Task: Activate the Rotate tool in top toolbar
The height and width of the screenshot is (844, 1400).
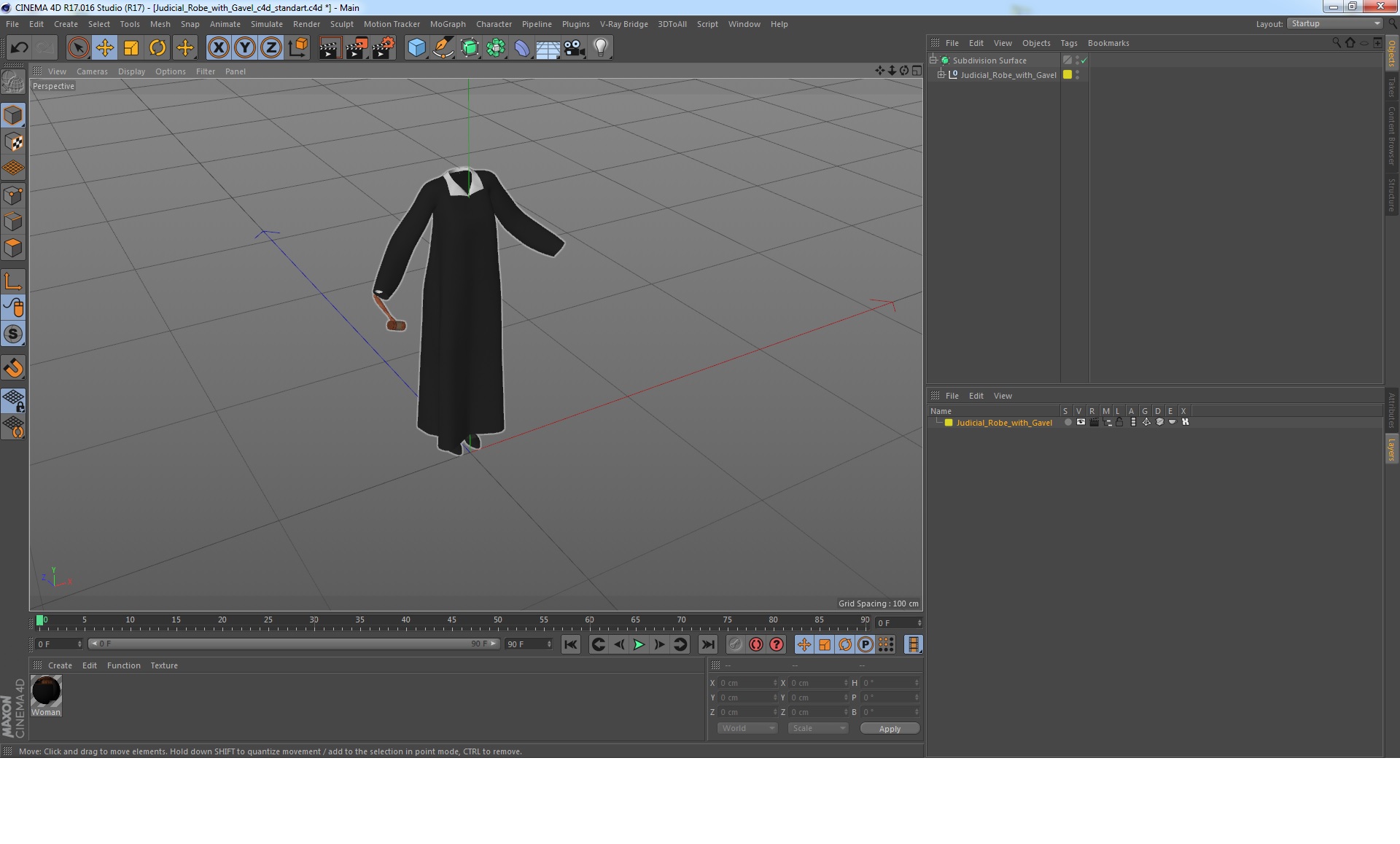Action: tap(157, 48)
